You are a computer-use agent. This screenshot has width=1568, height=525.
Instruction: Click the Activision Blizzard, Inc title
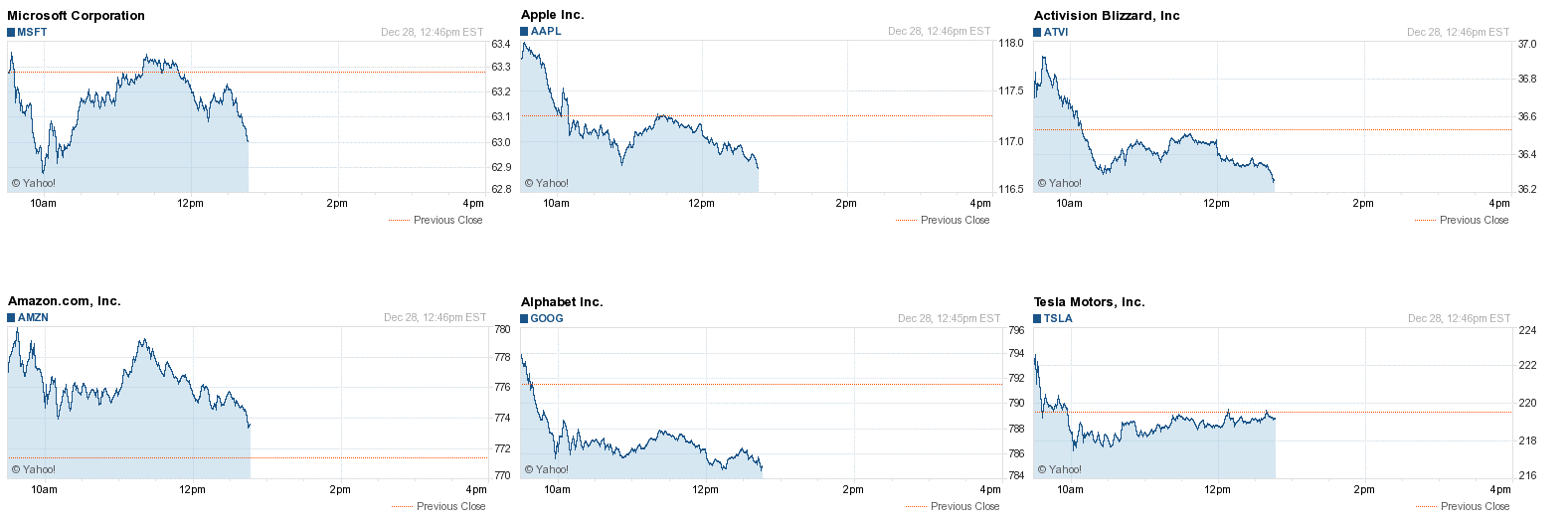1107,15
